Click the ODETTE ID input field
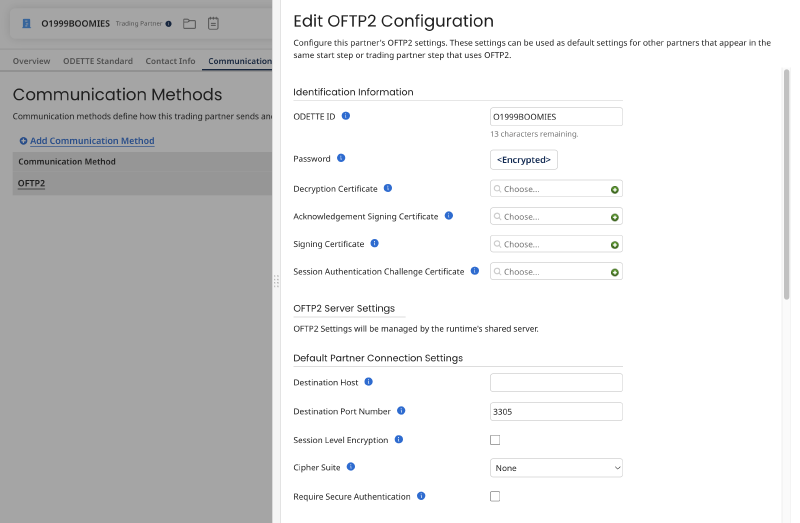 556,116
